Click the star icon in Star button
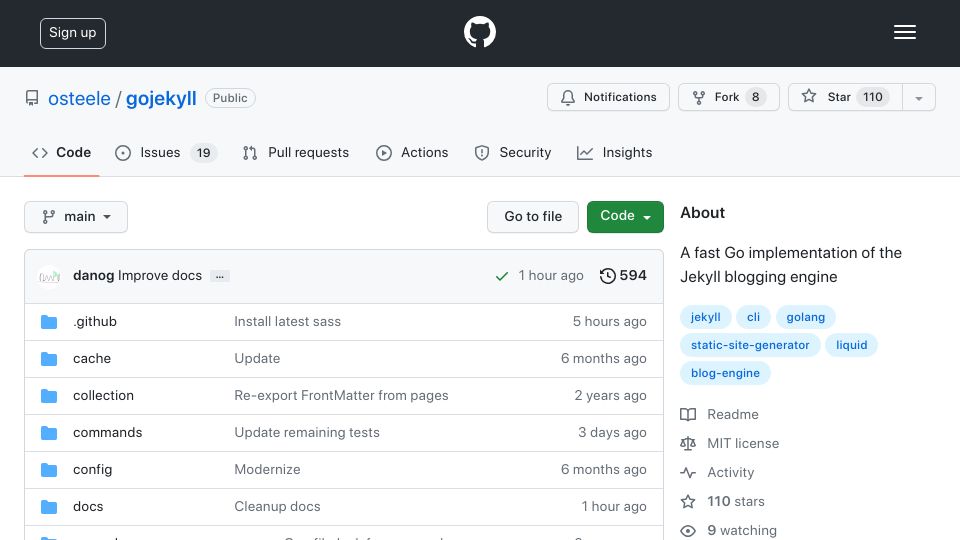Image resolution: width=960 pixels, height=540 pixels. click(x=809, y=96)
